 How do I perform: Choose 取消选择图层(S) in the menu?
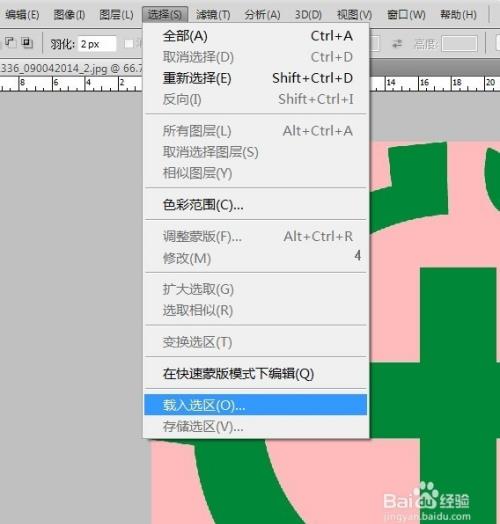click(x=256, y=152)
